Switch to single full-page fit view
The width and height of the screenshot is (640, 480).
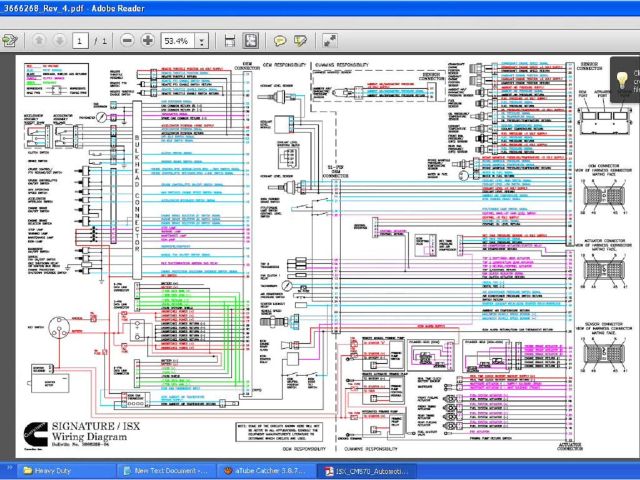[x=250, y=41]
